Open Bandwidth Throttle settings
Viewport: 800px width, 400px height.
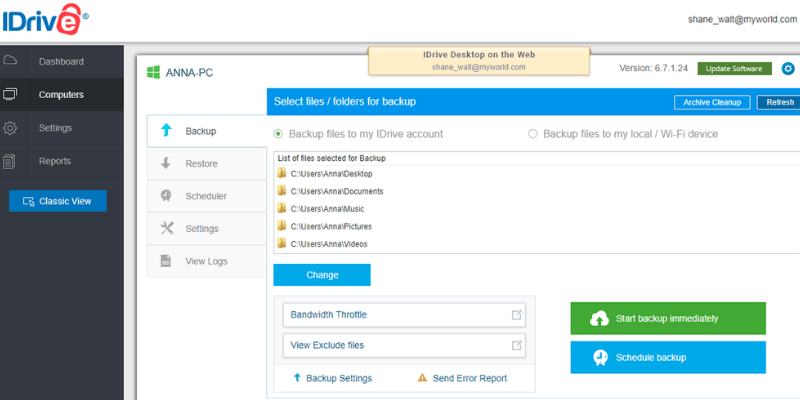404,315
